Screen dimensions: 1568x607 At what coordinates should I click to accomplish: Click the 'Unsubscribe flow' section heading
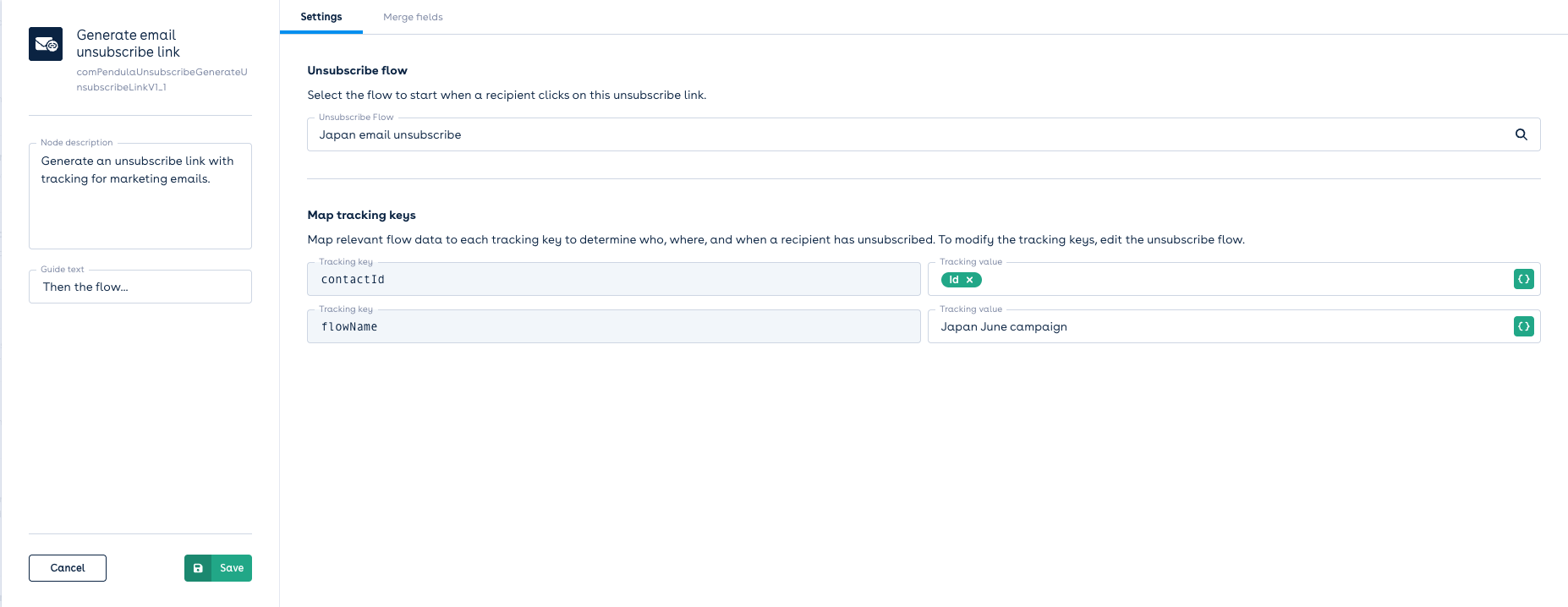click(x=358, y=70)
